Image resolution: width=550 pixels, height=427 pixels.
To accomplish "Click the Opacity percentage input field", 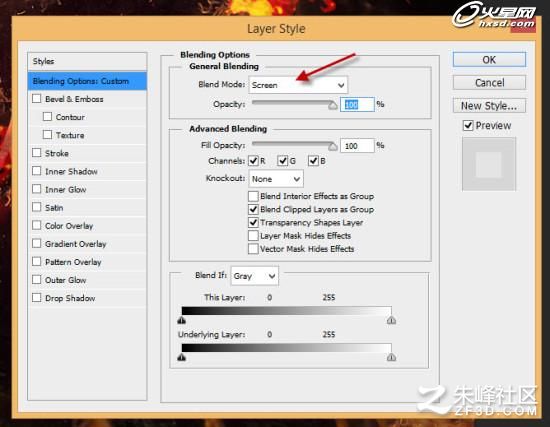I will coord(357,105).
